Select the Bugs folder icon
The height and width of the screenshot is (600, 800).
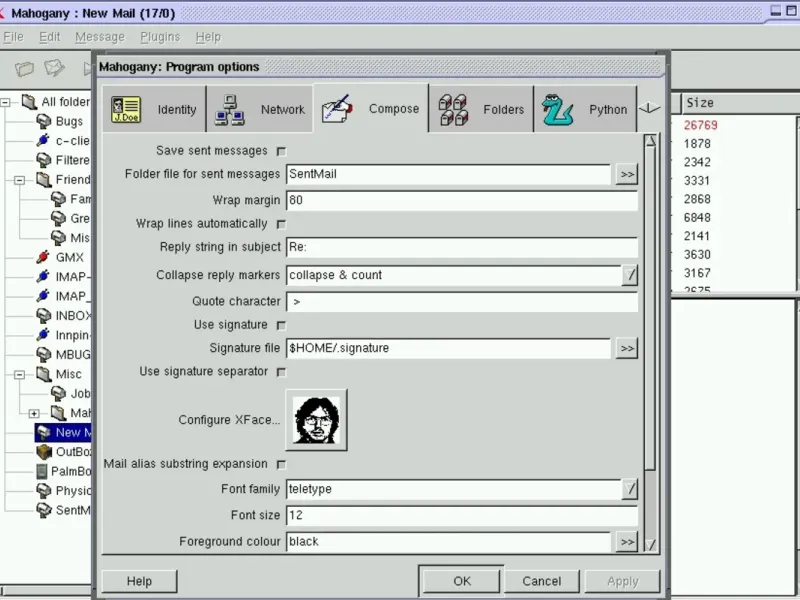pyautogui.click(x=44, y=121)
